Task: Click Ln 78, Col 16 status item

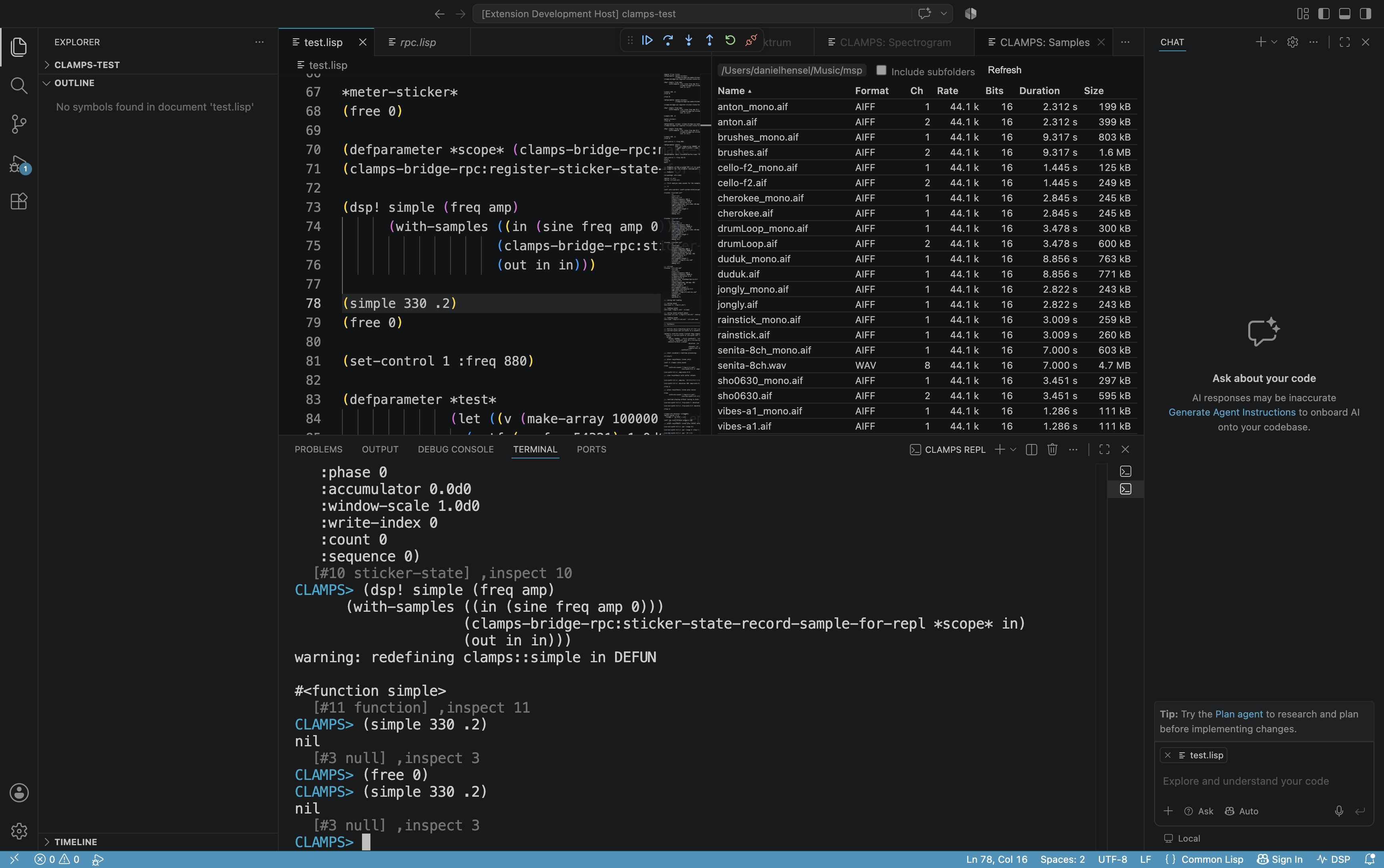Action: pos(996,859)
